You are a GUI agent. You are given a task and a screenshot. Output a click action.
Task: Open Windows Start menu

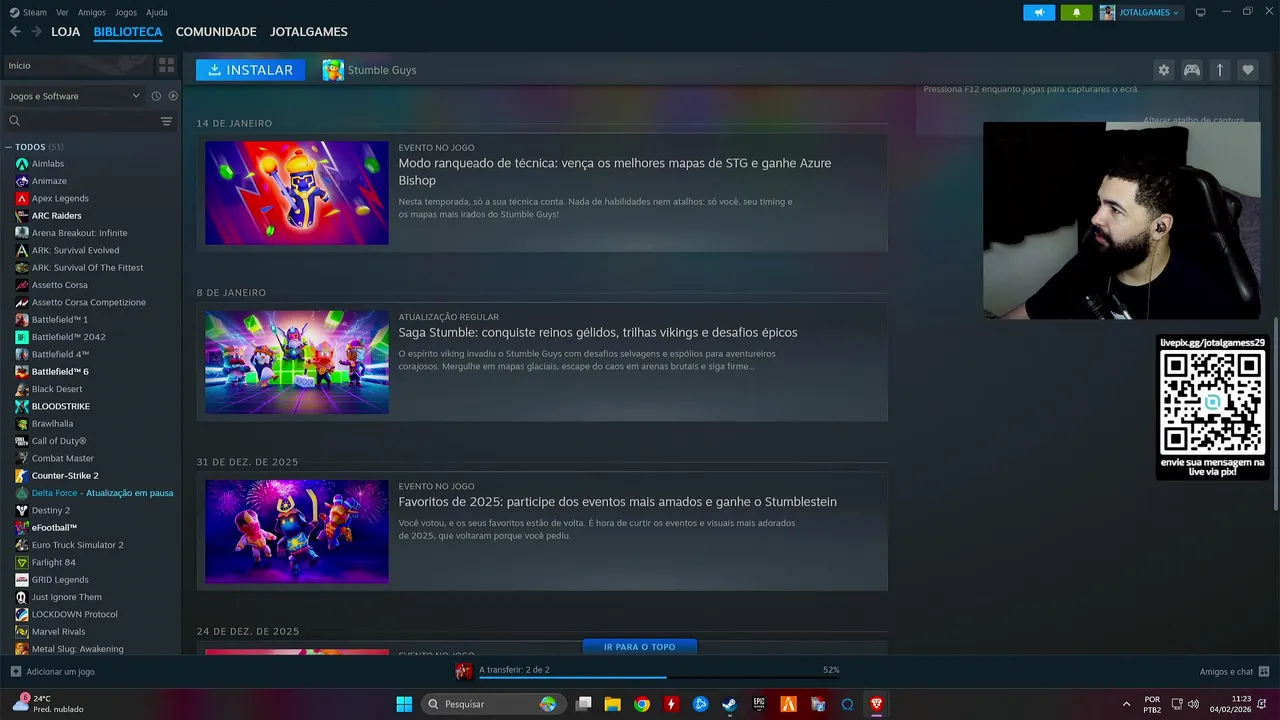pyautogui.click(x=404, y=704)
